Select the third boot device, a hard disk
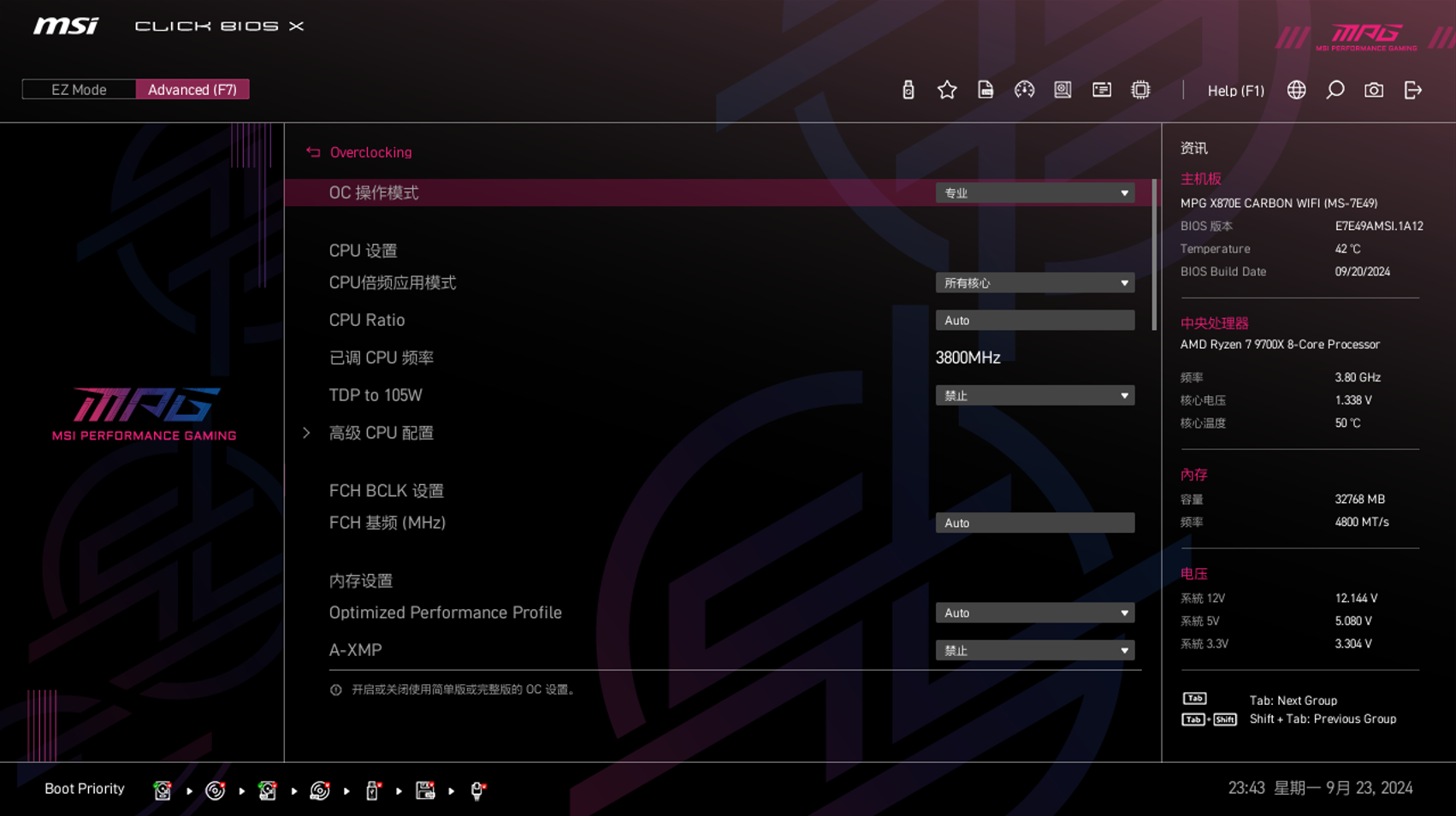 click(268, 790)
